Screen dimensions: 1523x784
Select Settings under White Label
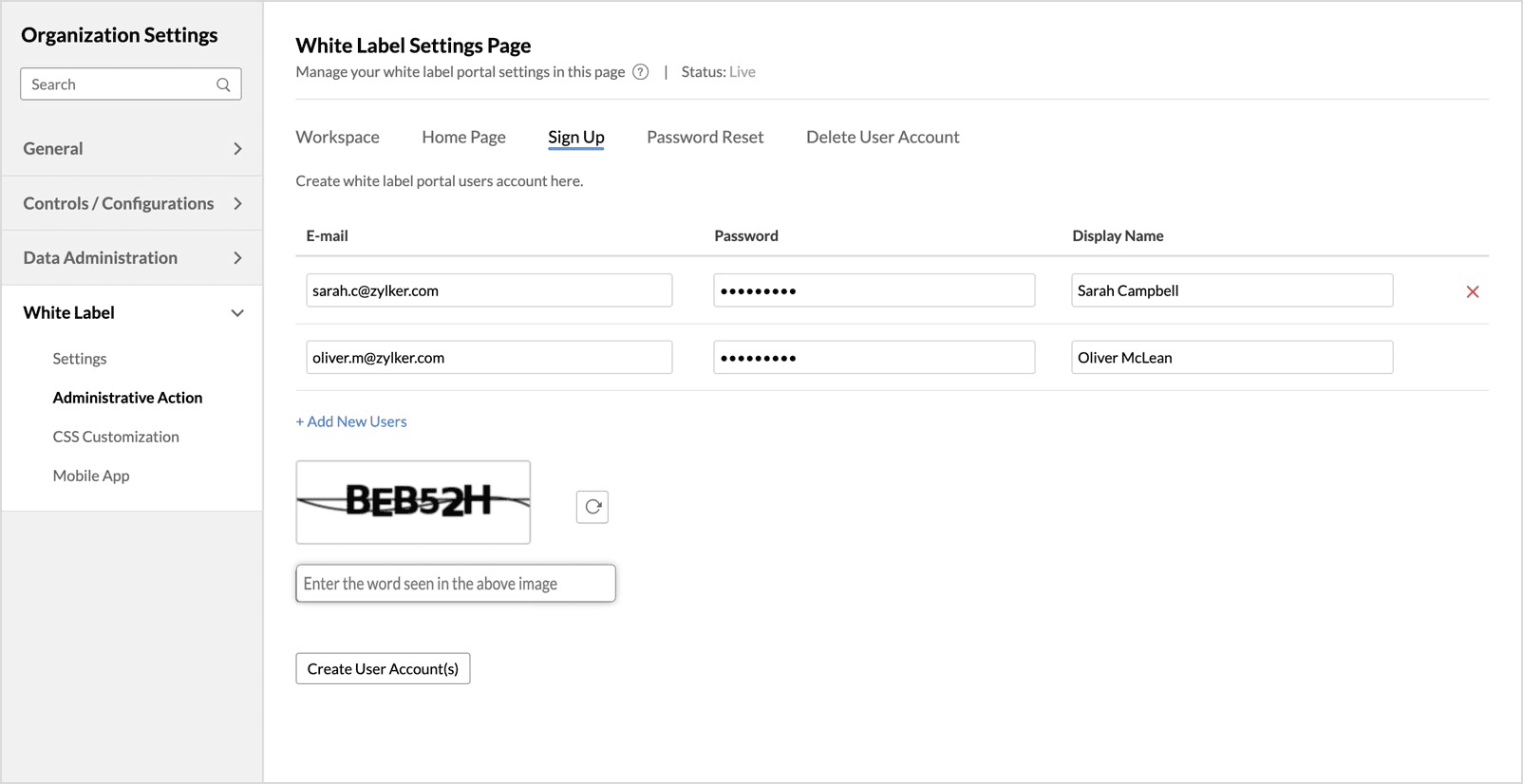click(x=80, y=359)
